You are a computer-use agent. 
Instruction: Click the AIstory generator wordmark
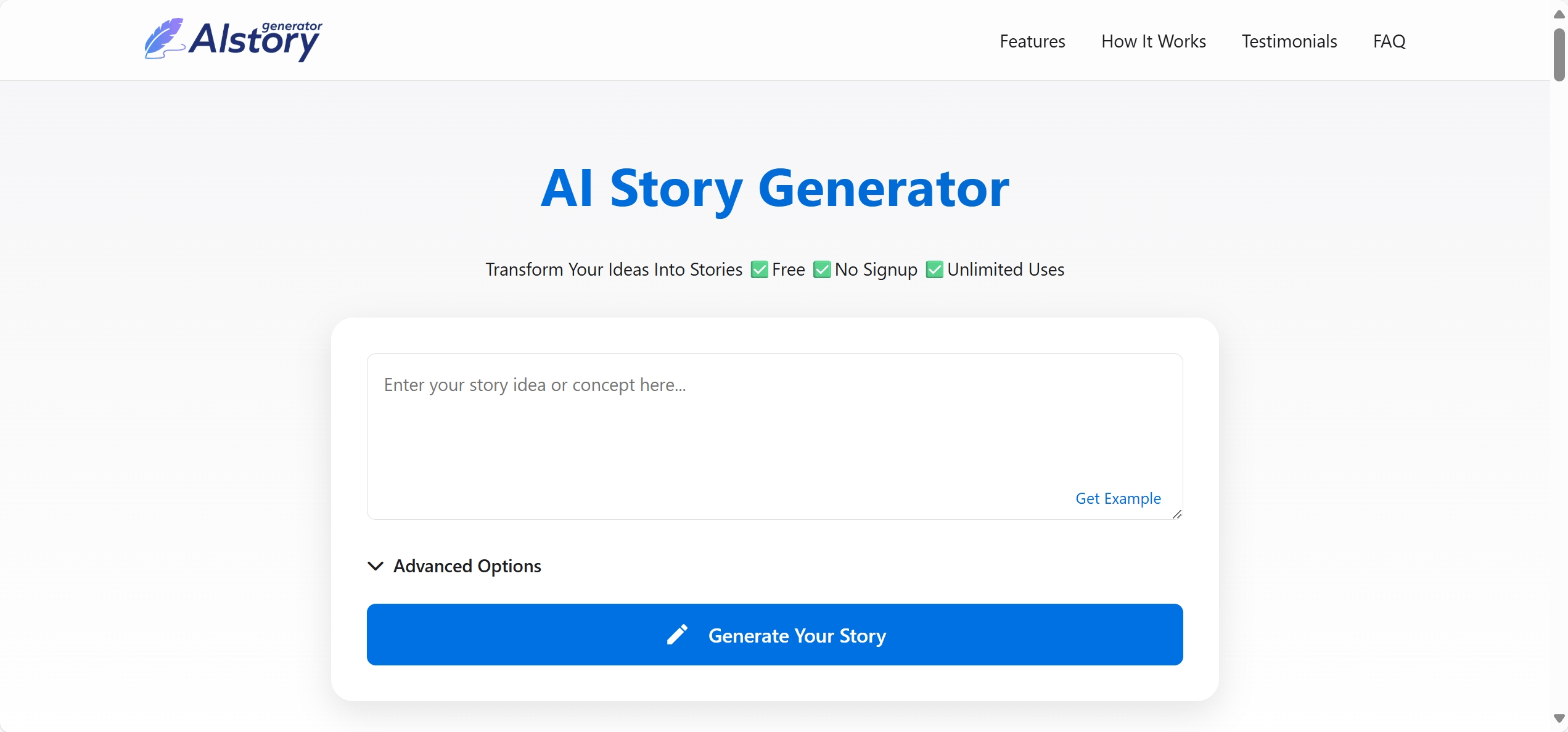pyautogui.click(x=255, y=39)
